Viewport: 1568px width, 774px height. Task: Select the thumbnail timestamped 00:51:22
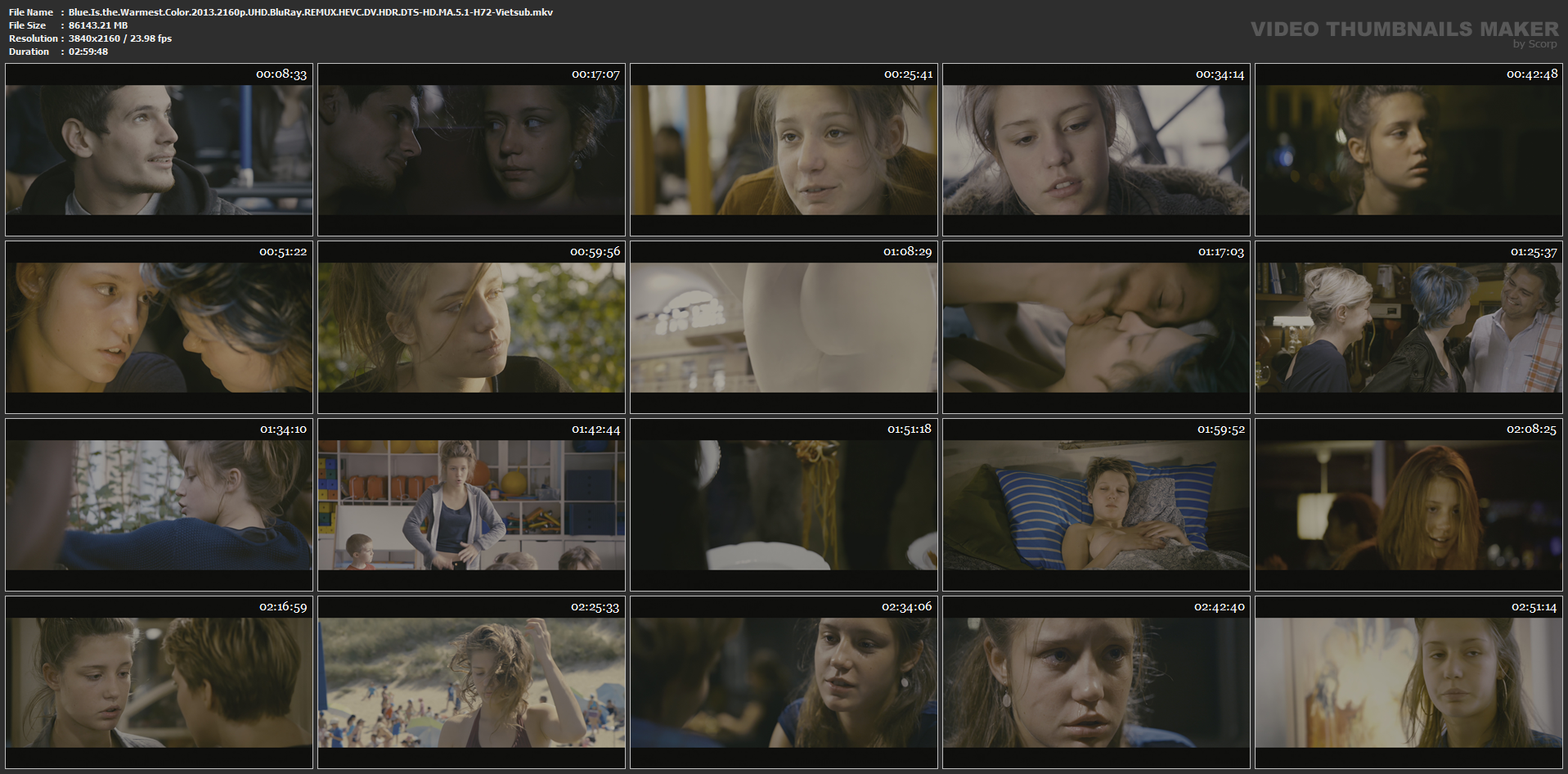[159, 327]
